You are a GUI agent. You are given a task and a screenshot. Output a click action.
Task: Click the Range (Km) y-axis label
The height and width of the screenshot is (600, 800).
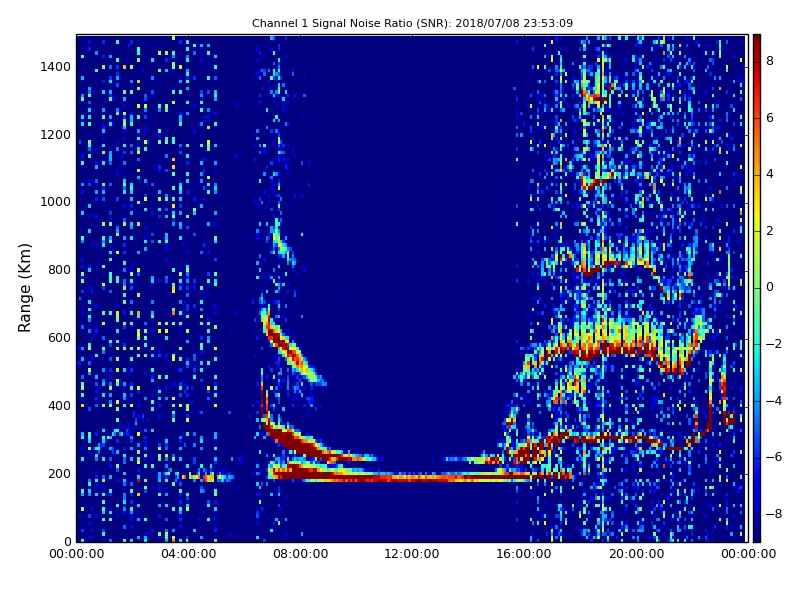point(24,288)
